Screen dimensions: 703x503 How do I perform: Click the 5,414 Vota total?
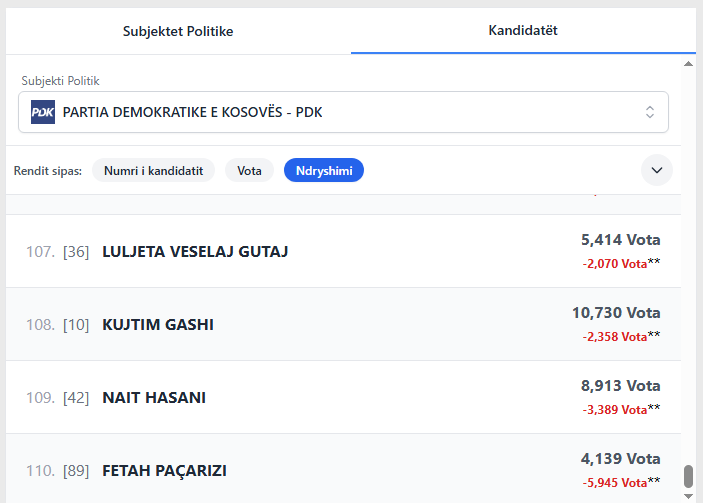620,240
